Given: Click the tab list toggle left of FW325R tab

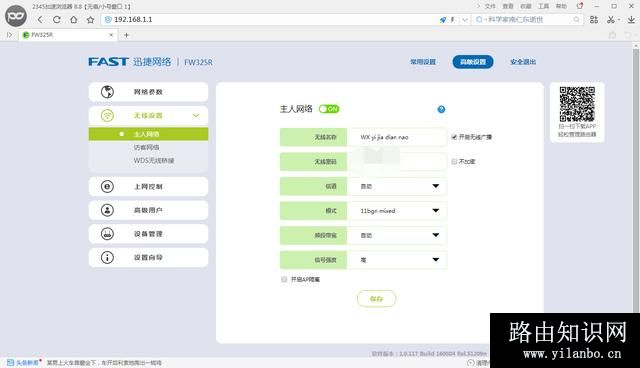Looking at the screenshot, I should pos(9,35).
